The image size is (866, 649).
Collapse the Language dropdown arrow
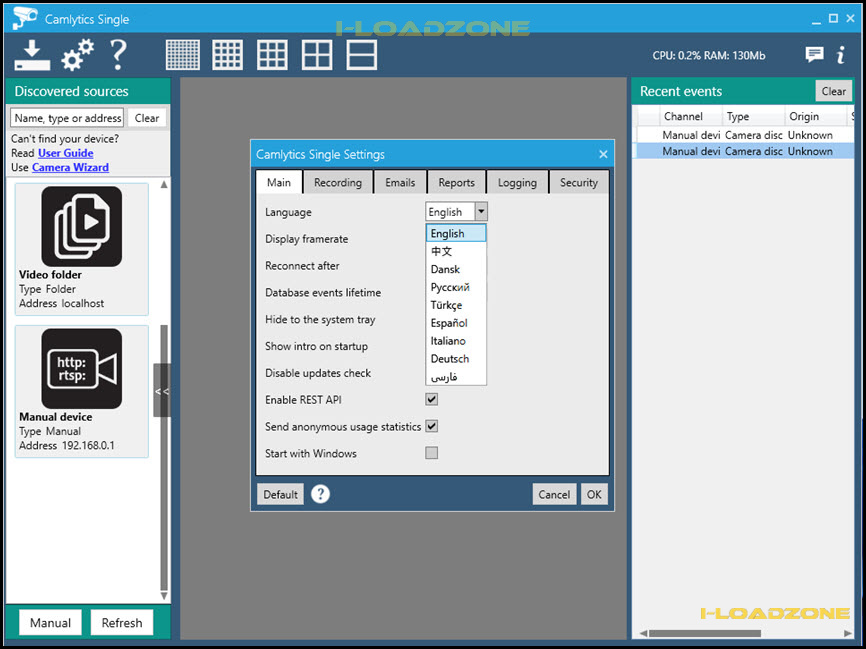(x=481, y=212)
